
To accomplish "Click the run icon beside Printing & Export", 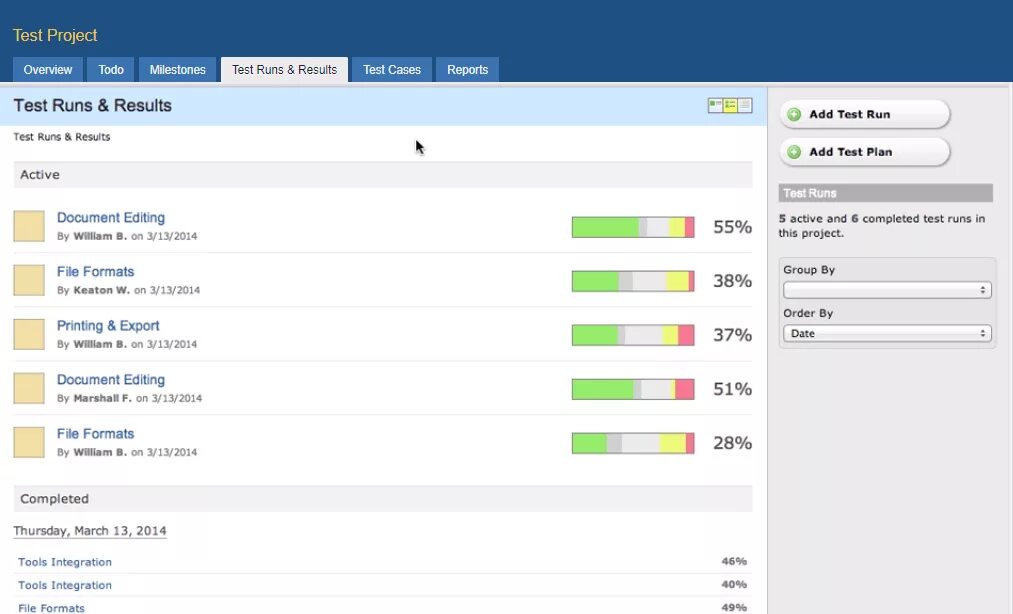I will [29, 334].
